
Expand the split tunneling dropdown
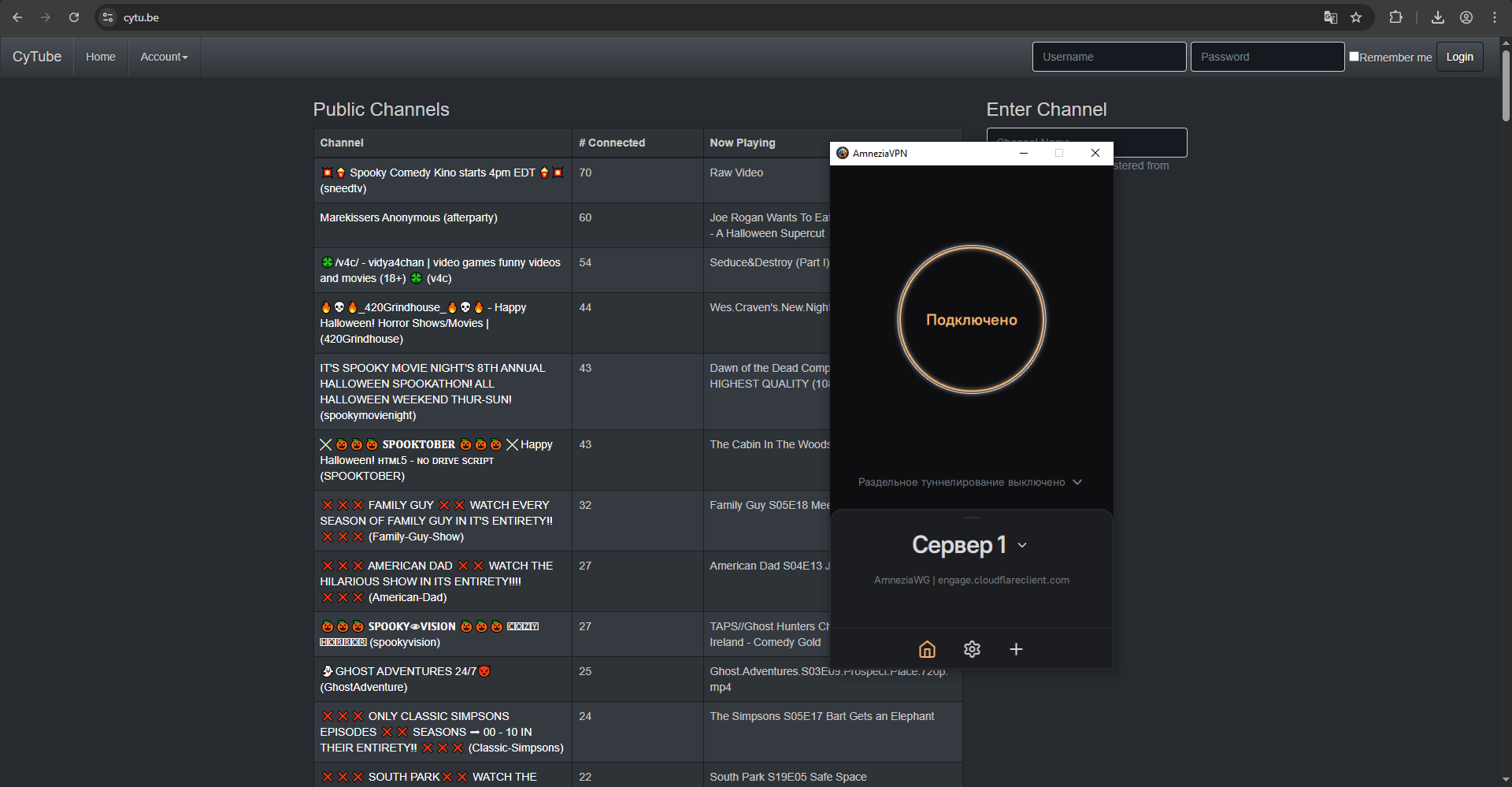970,482
